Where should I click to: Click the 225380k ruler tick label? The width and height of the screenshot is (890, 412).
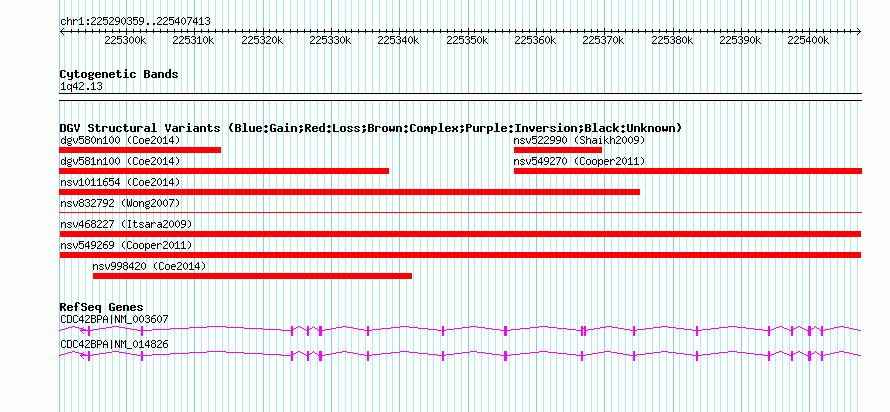pyautogui.click(x=672, y=40)
